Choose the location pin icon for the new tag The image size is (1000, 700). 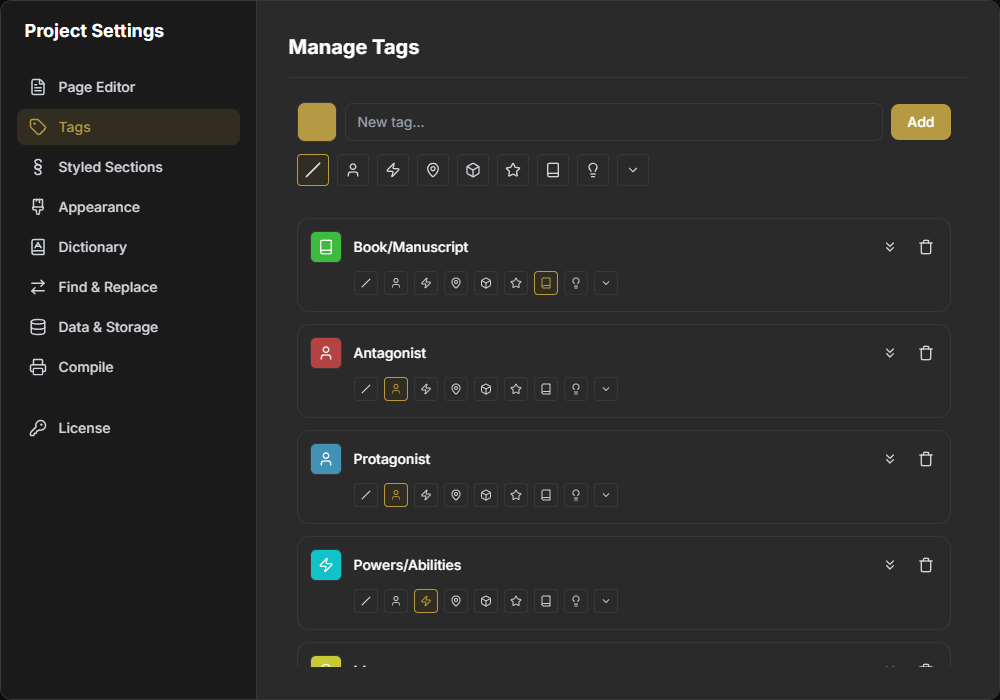point(432,170)
